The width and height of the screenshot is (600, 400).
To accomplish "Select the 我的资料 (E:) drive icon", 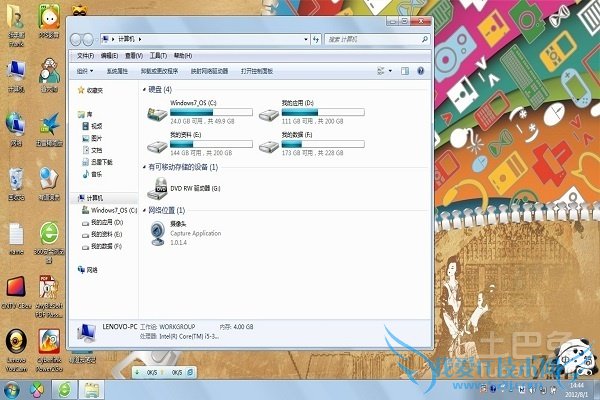I will click(x=157, y=146).
